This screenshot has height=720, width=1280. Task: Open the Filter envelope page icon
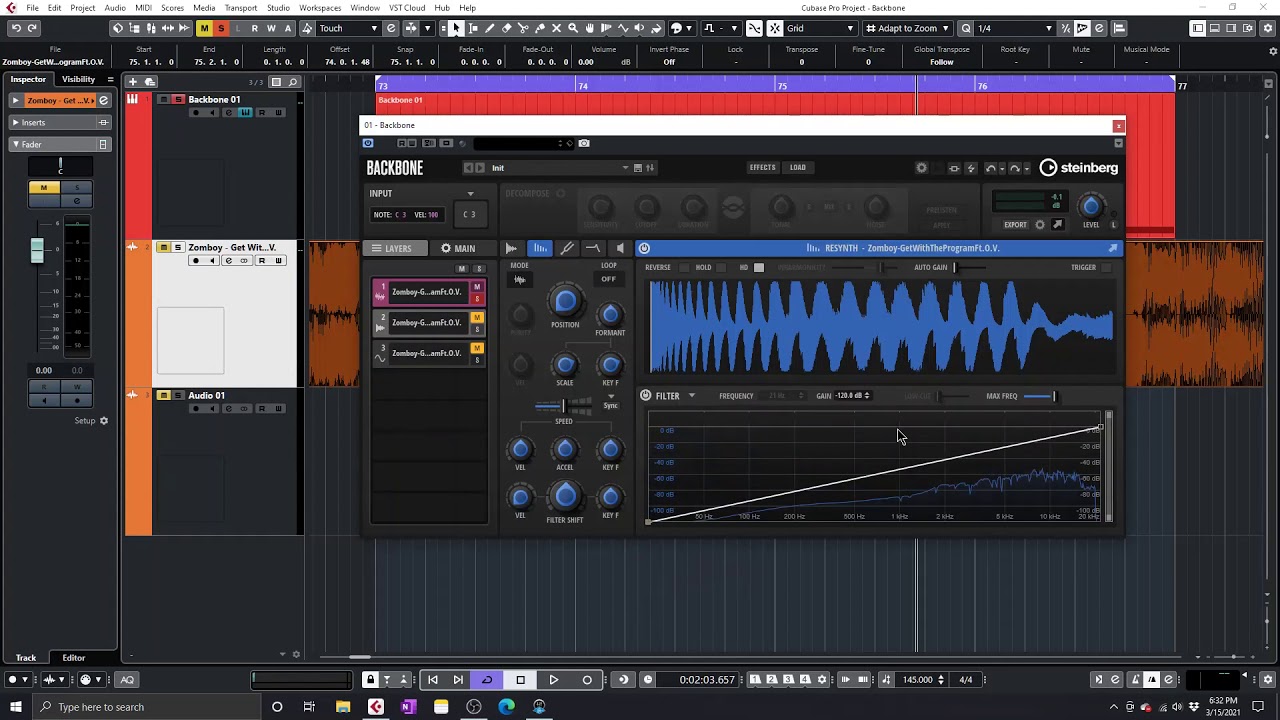click(593, 248)
